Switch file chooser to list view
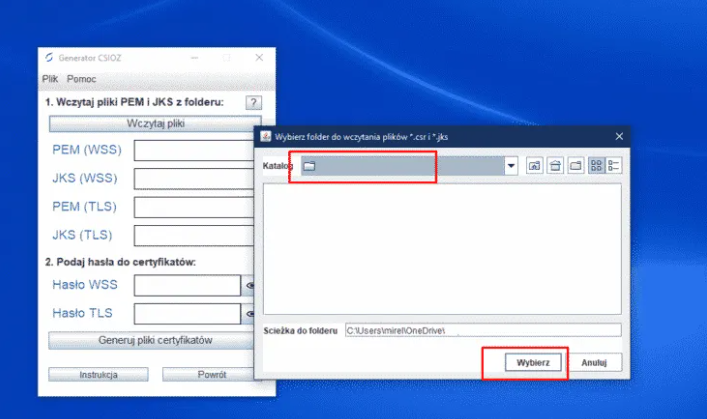This screenshot has height=419, width=707. point(596,166)
